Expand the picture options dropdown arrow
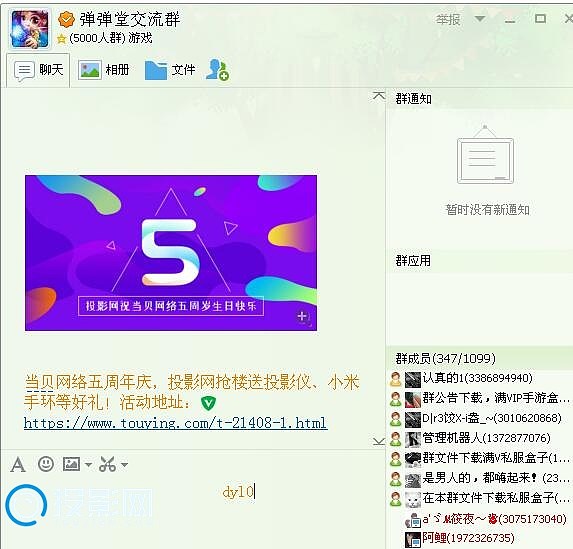 tap(88, 465)
